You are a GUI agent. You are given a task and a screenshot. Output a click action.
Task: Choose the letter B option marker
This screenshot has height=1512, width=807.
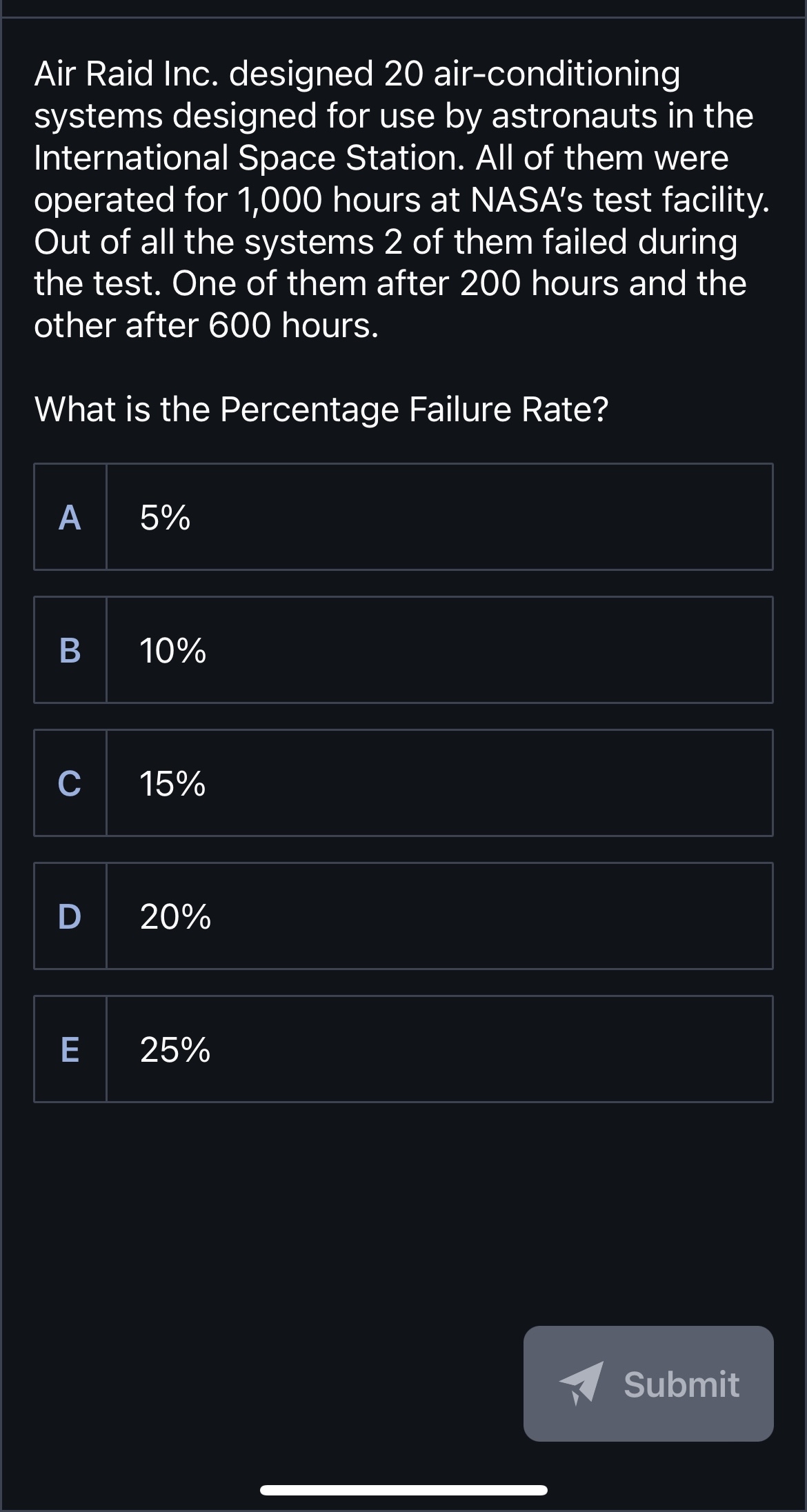click(x=70, y=650)
